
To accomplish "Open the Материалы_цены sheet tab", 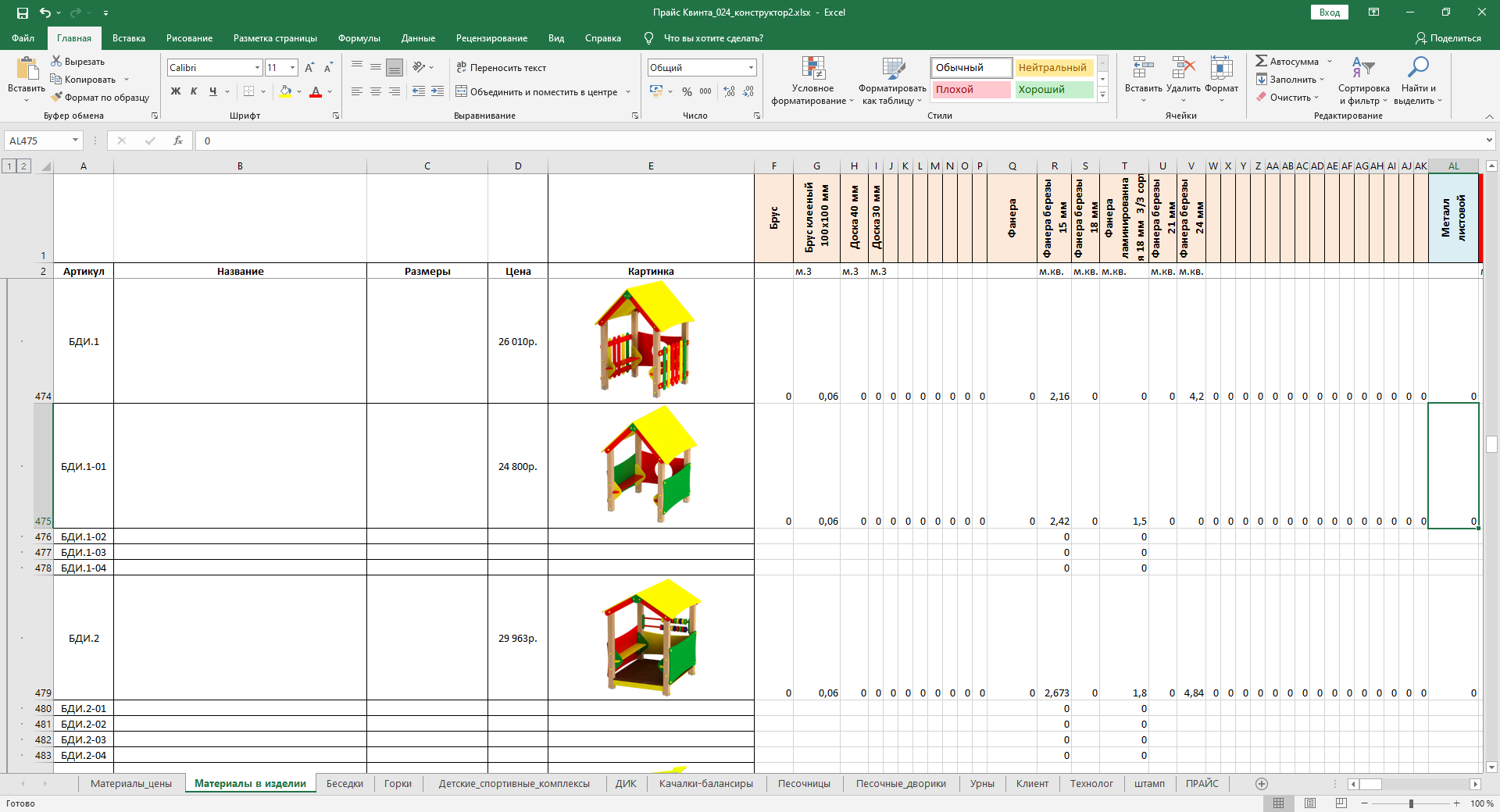I will coord(131,784).
